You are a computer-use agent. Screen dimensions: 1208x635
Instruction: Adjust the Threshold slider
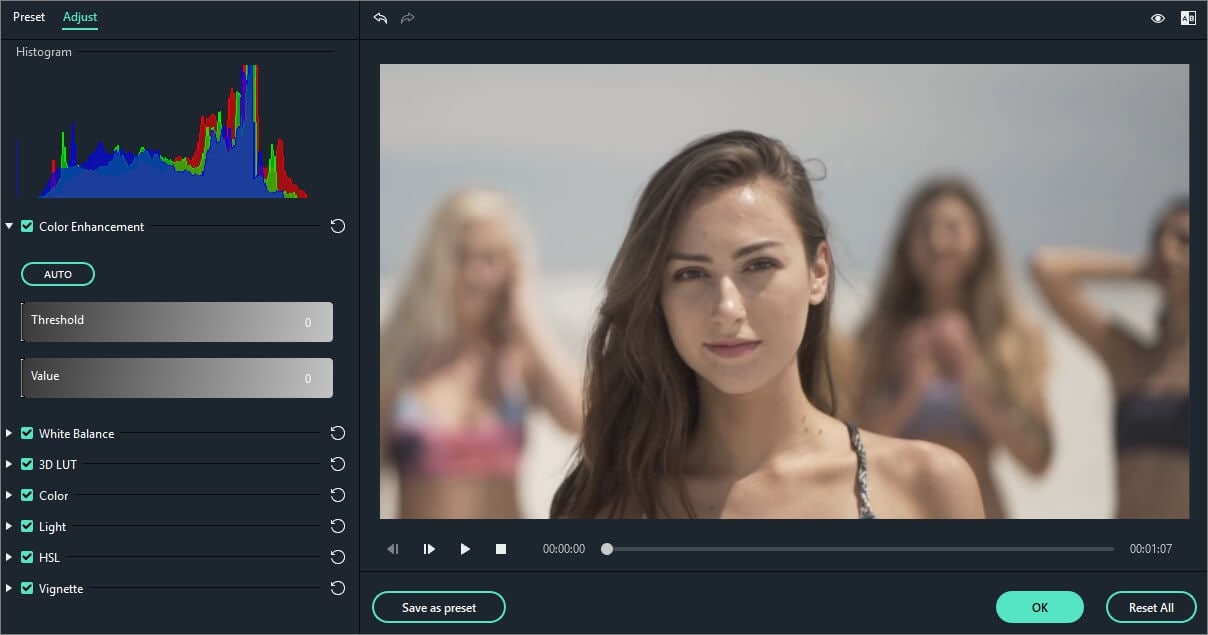click(177, 322)
